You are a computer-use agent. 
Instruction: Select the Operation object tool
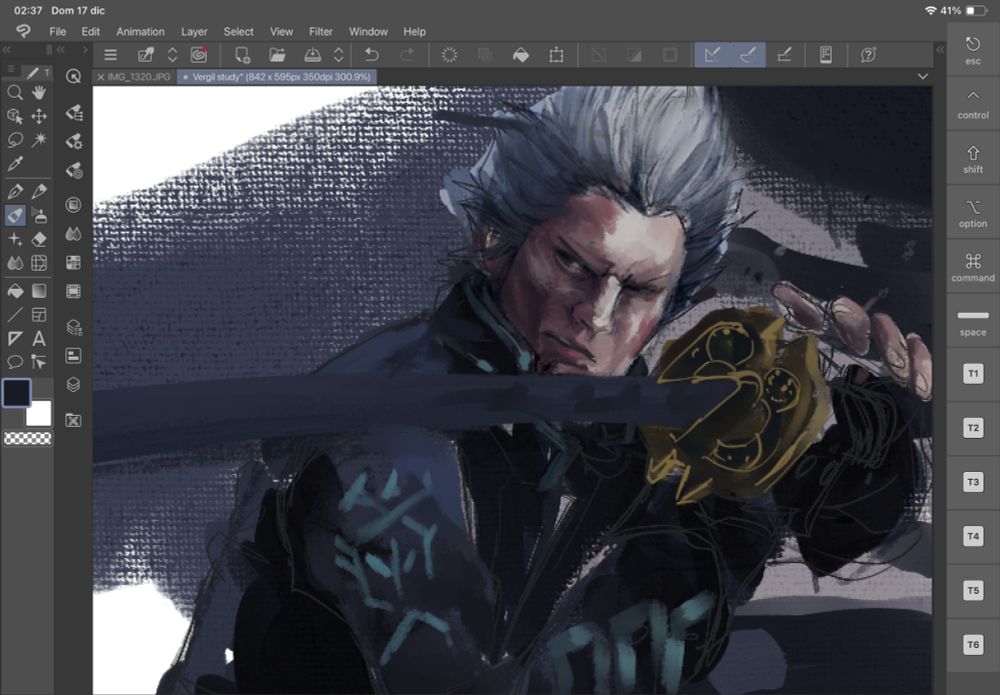pos(15,116)
